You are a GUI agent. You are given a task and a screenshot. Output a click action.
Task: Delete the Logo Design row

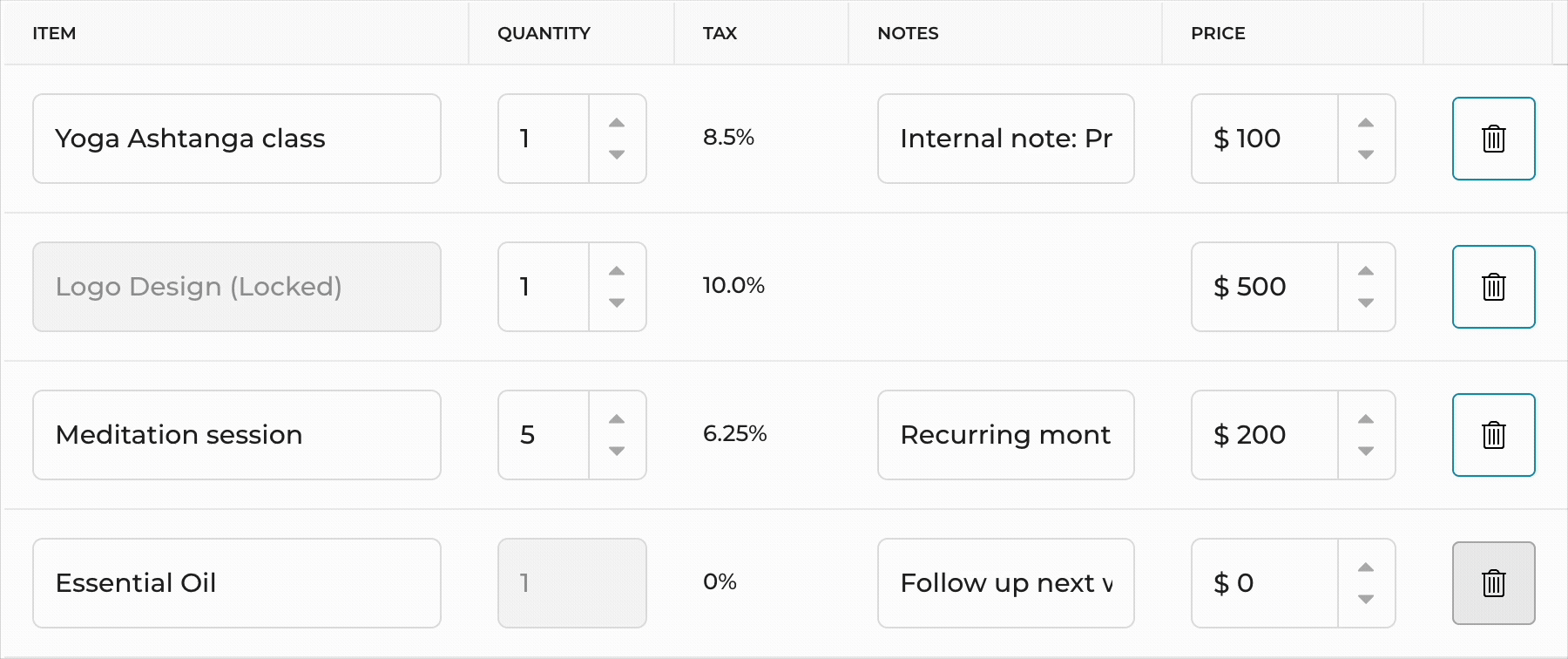point(1493,287)
